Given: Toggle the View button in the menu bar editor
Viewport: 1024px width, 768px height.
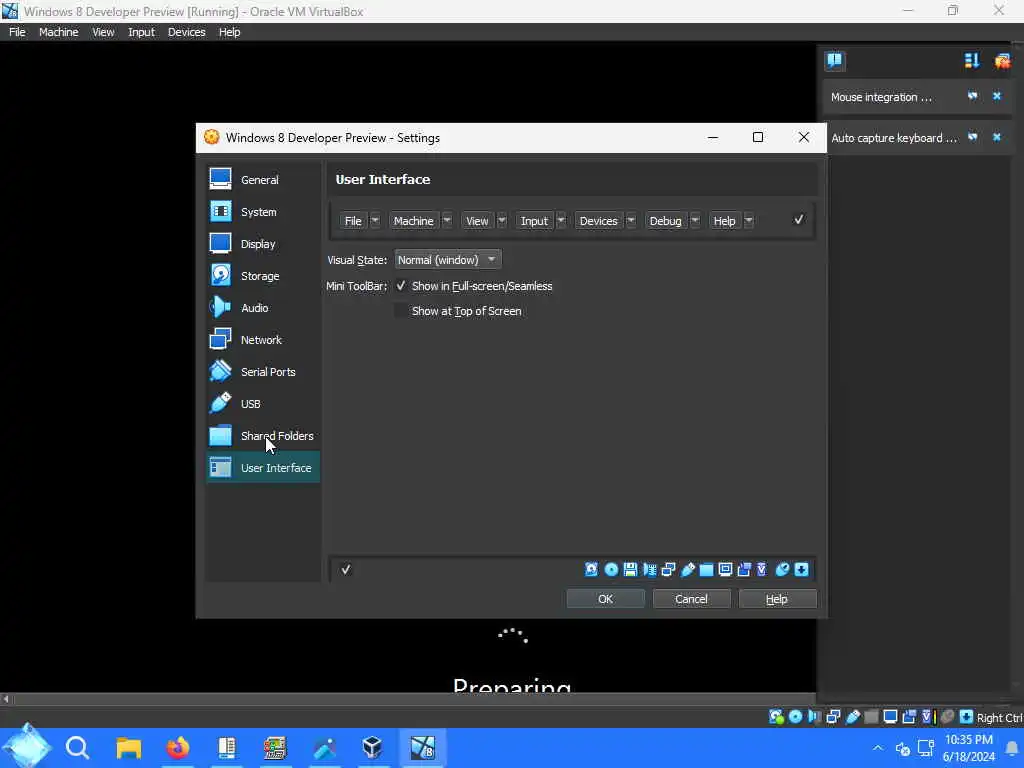Looking at the screenshot, I should click(477, 221).
